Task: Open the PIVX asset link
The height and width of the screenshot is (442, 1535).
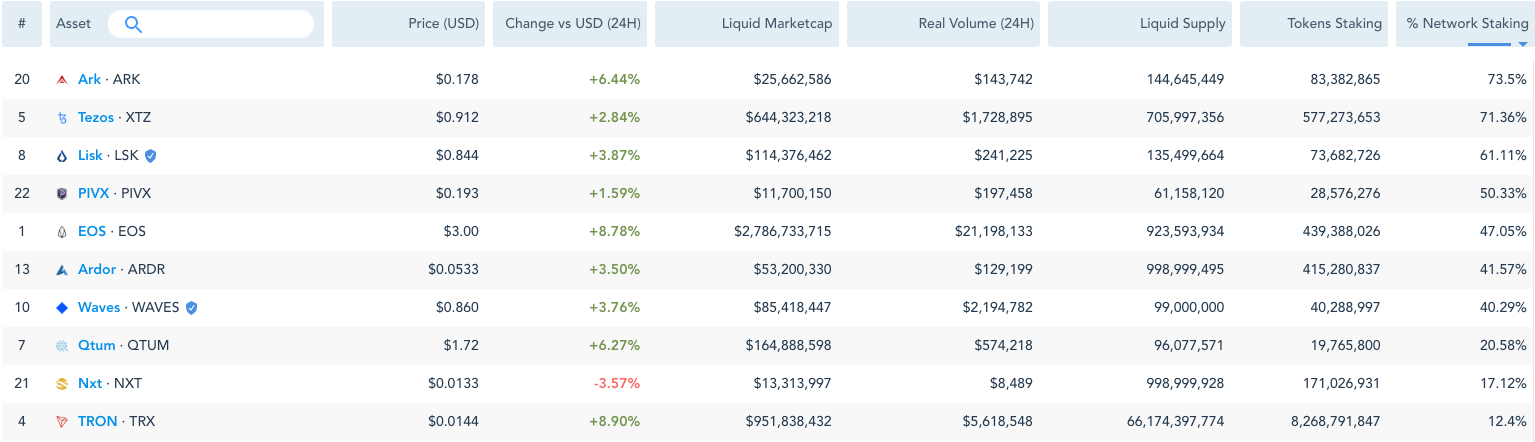Action: 94,193
